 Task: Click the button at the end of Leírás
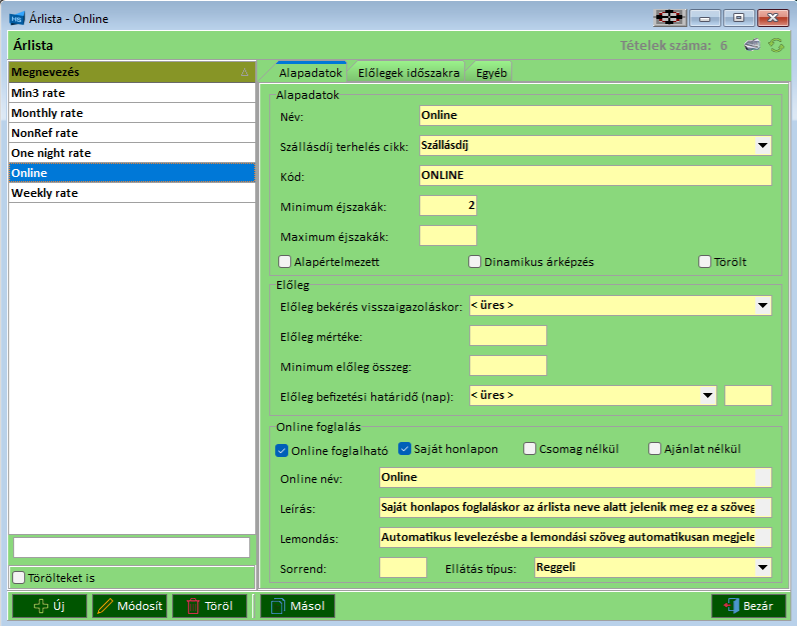click(763, 508)
